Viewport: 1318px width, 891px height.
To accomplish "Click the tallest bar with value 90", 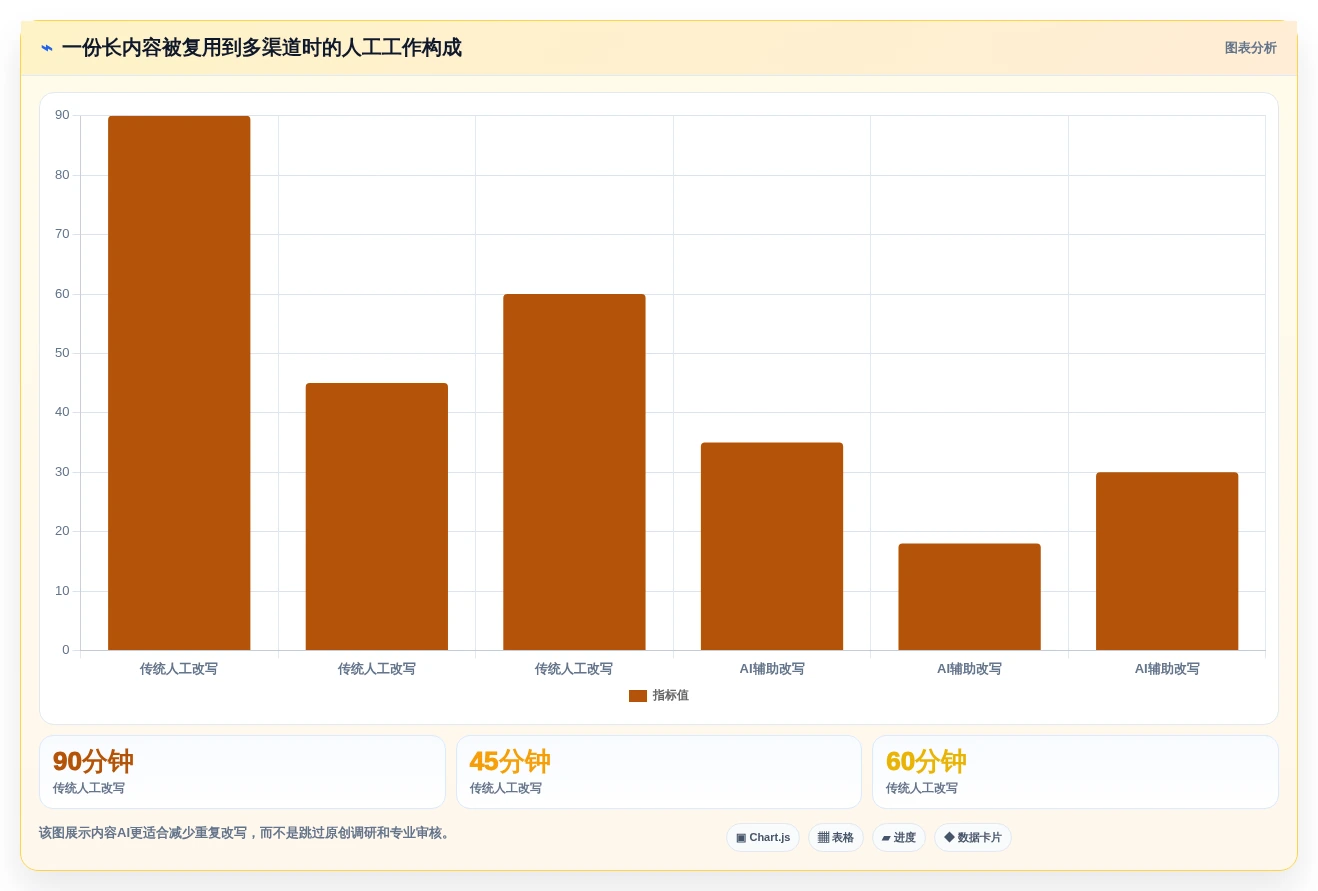I will coord(179,383).
